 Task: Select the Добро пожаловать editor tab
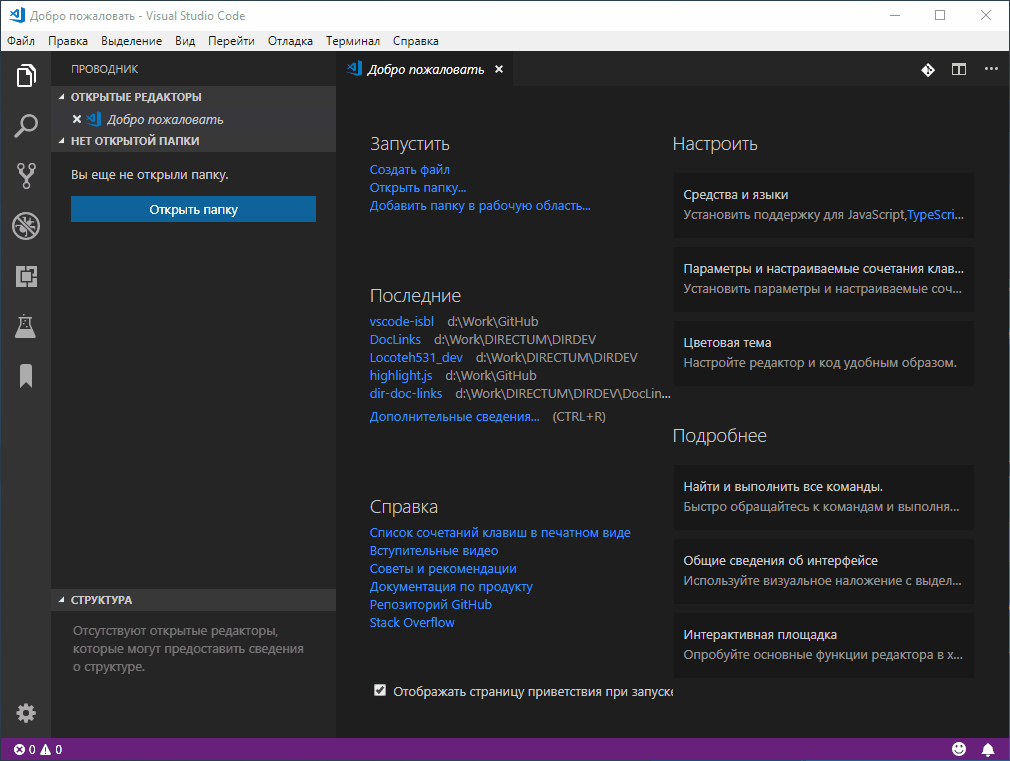(x=425, y=69)
